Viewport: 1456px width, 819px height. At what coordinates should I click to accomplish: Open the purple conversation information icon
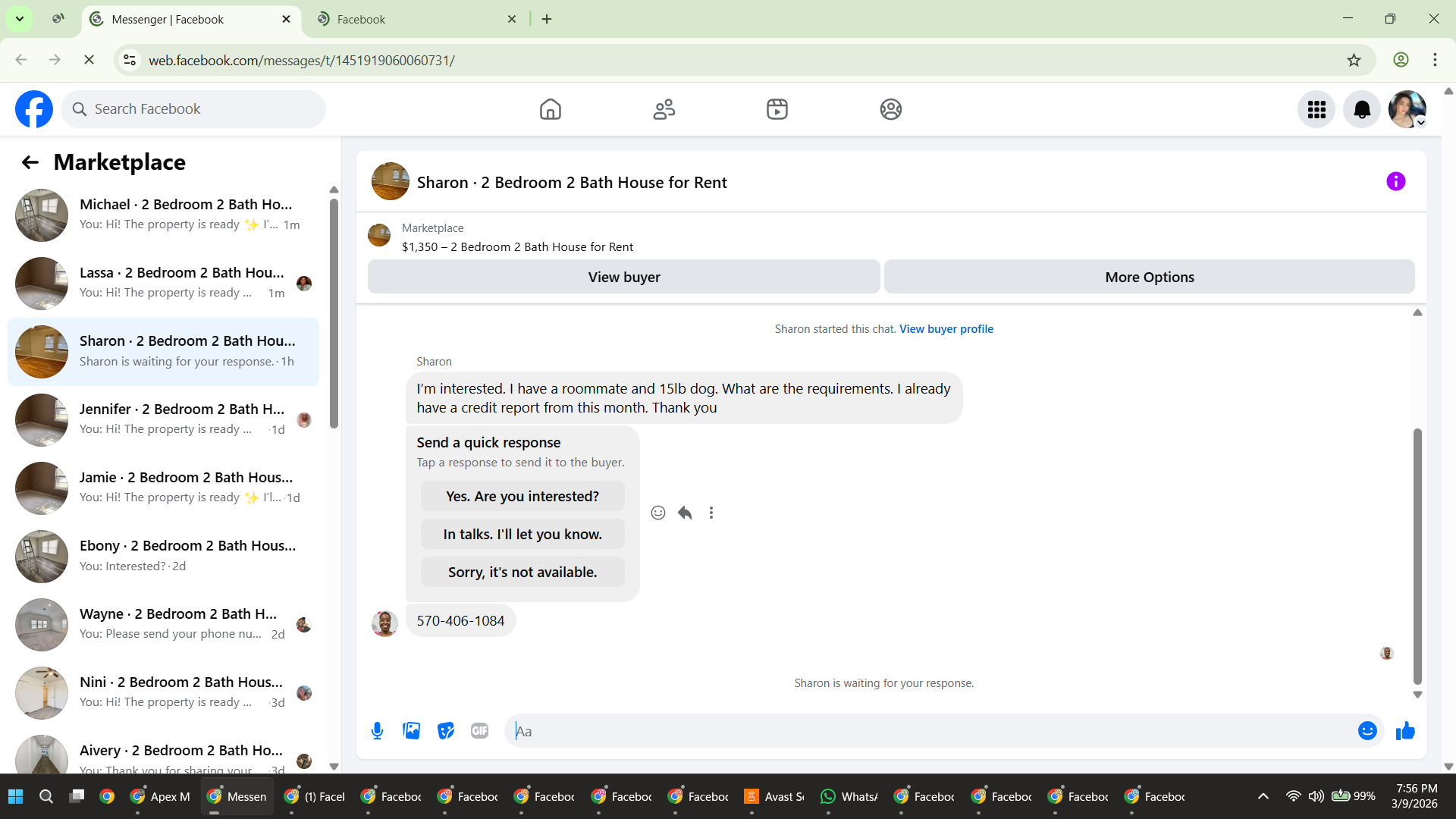pos(1395,182)
